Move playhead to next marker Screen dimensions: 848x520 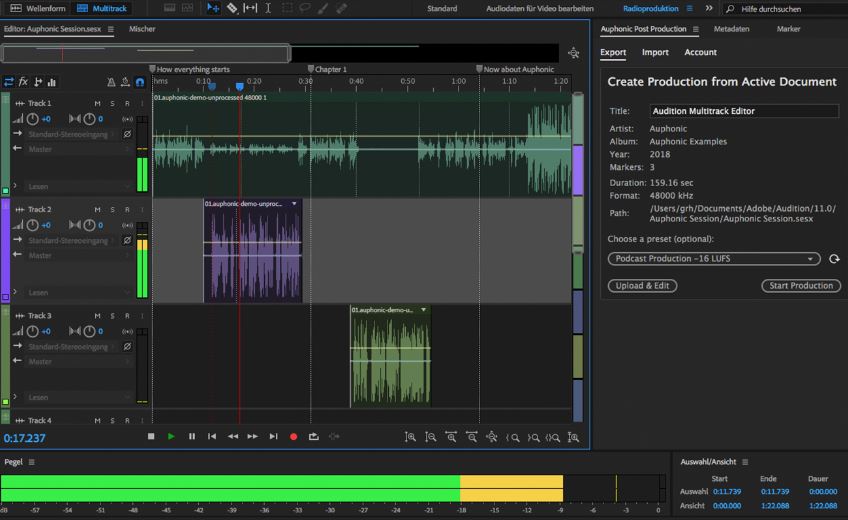pyautogui.click(x=273, y=436)
